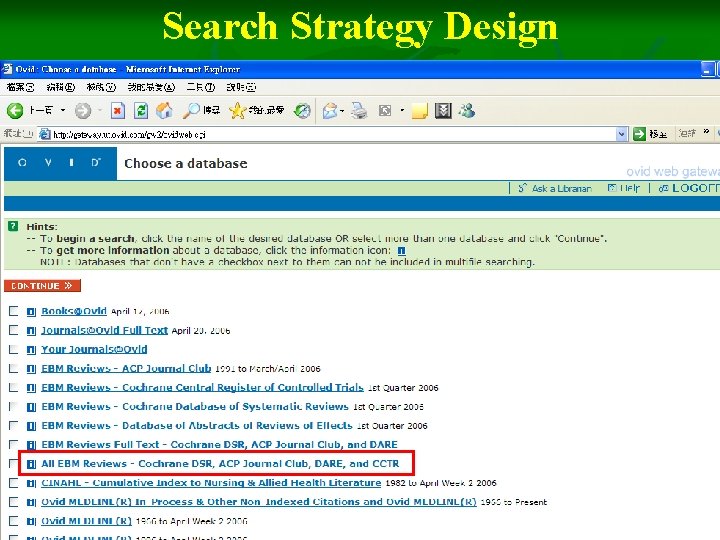720x540 pixels.
Task: Tick the ACP Journal Club checkbox
Action: coord(14,368)
